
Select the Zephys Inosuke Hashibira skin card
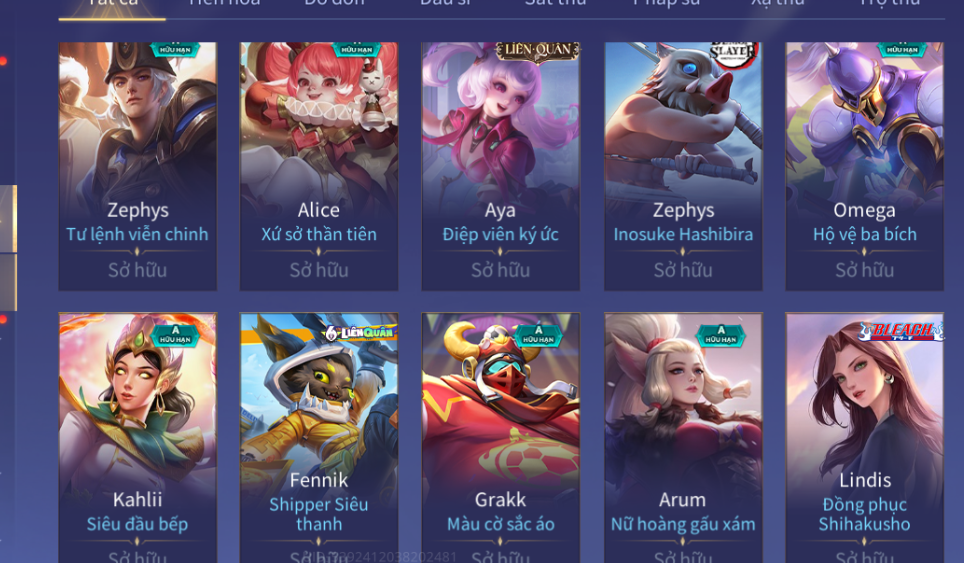[683, 166]
